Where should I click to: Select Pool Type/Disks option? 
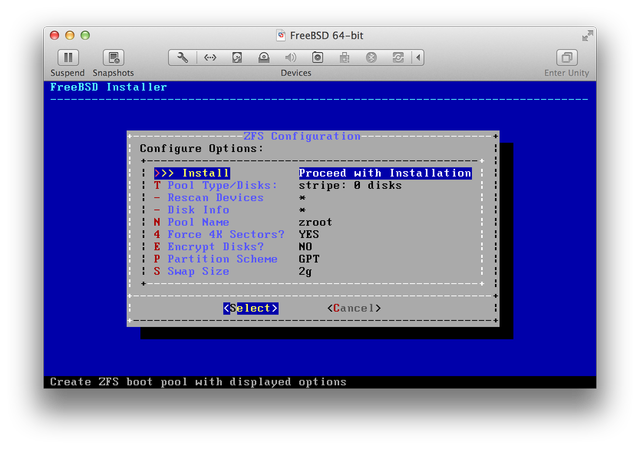(216, 185)
